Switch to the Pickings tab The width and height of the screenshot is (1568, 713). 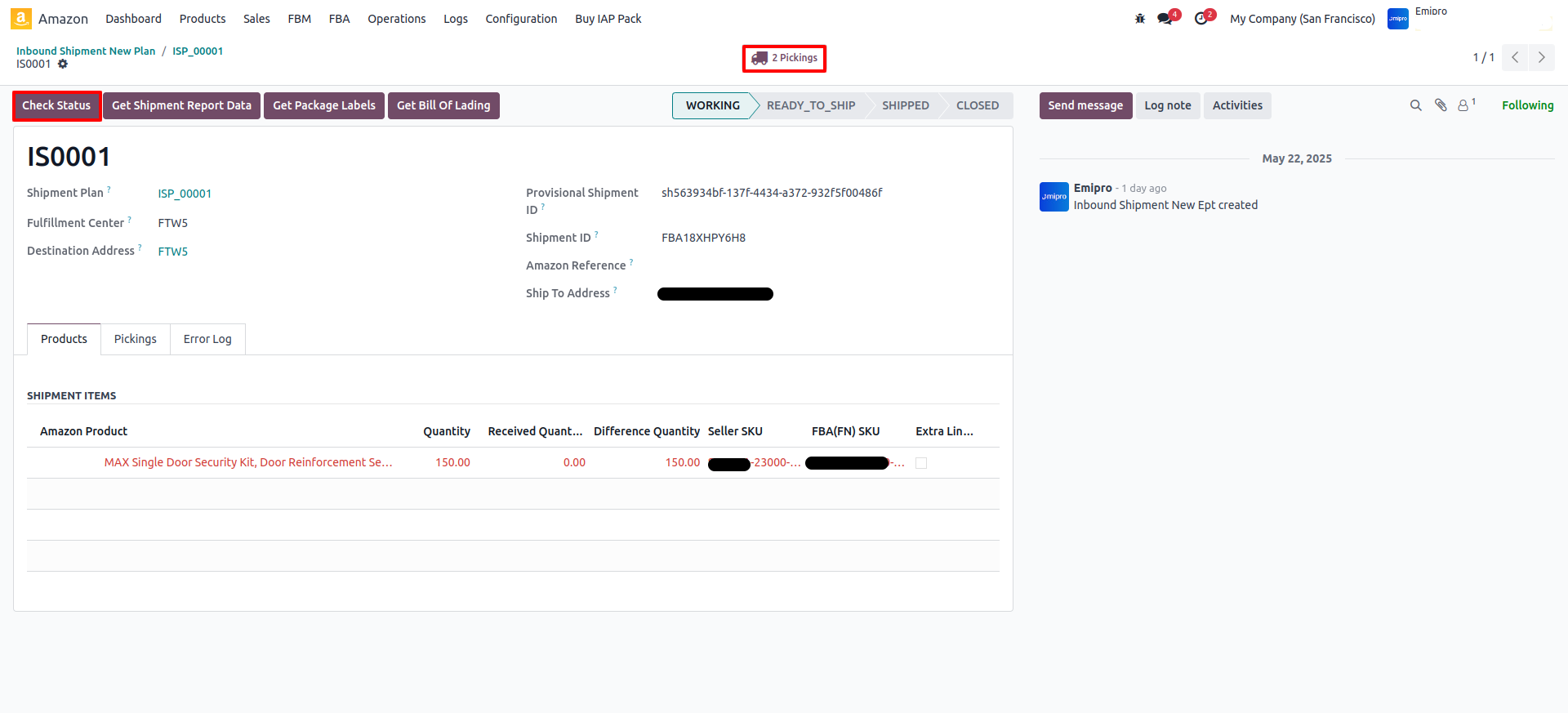(x=135, y=339)
